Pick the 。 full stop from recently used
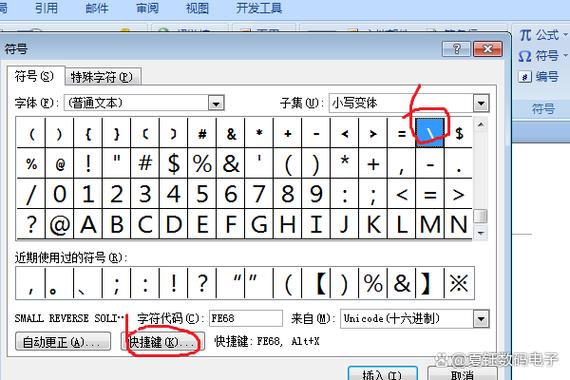Viewport: 570px width, 380px height. point(60,283)
